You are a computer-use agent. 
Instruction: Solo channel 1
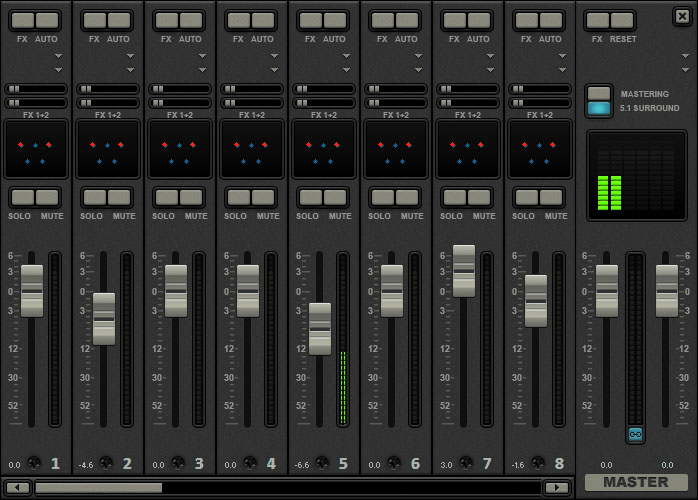[23, 197]
